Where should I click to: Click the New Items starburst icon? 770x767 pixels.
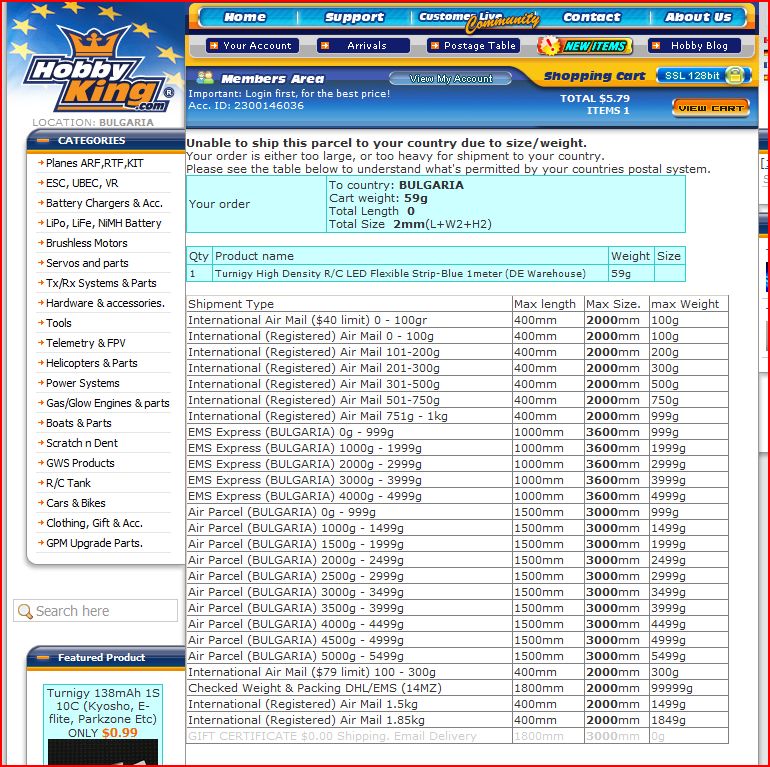(x=549, y=46)
